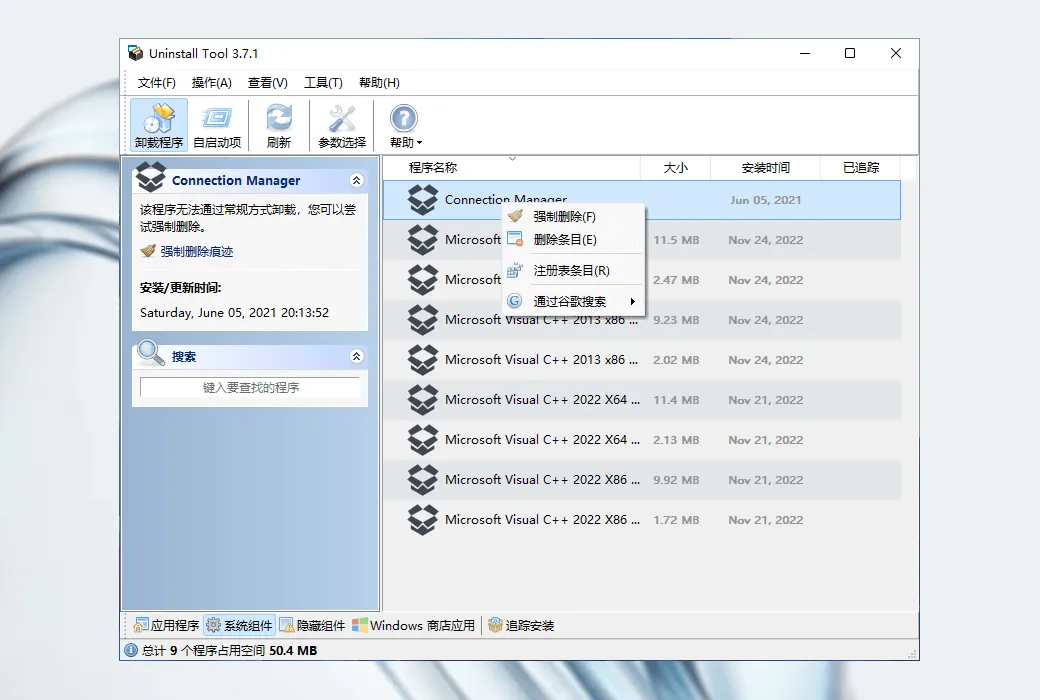Click the 帮助 help question mark icon
Screen dimensions: 1040x700
pos(403,119)
